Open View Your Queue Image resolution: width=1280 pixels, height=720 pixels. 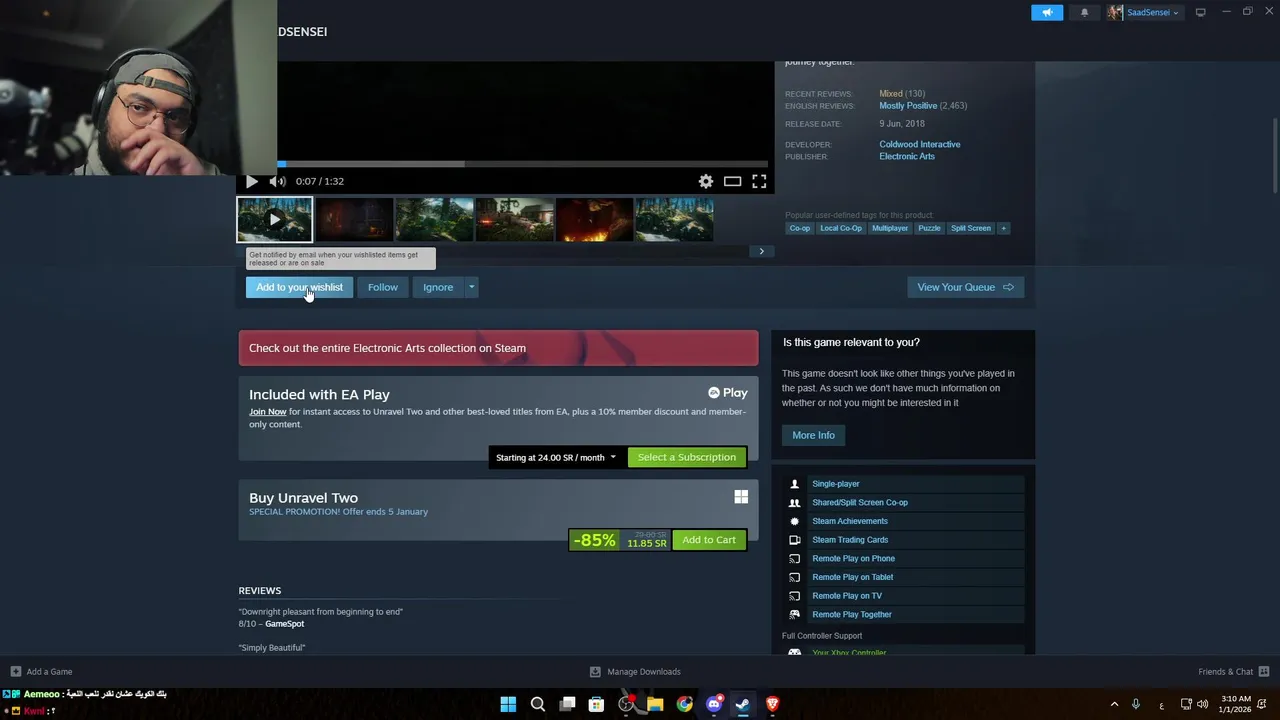(965, 287)
